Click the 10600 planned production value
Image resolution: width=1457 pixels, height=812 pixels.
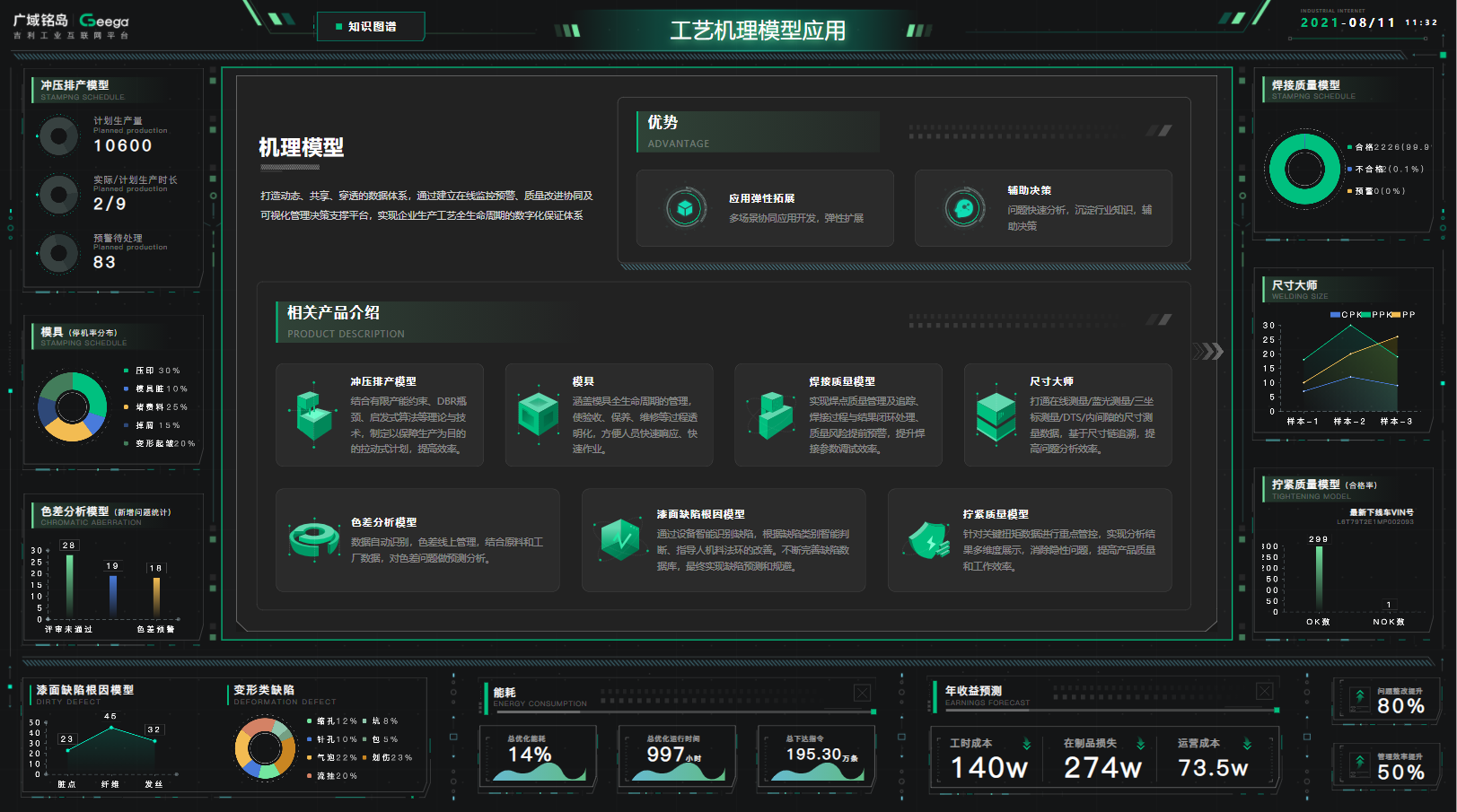click(x=123, y=145)
